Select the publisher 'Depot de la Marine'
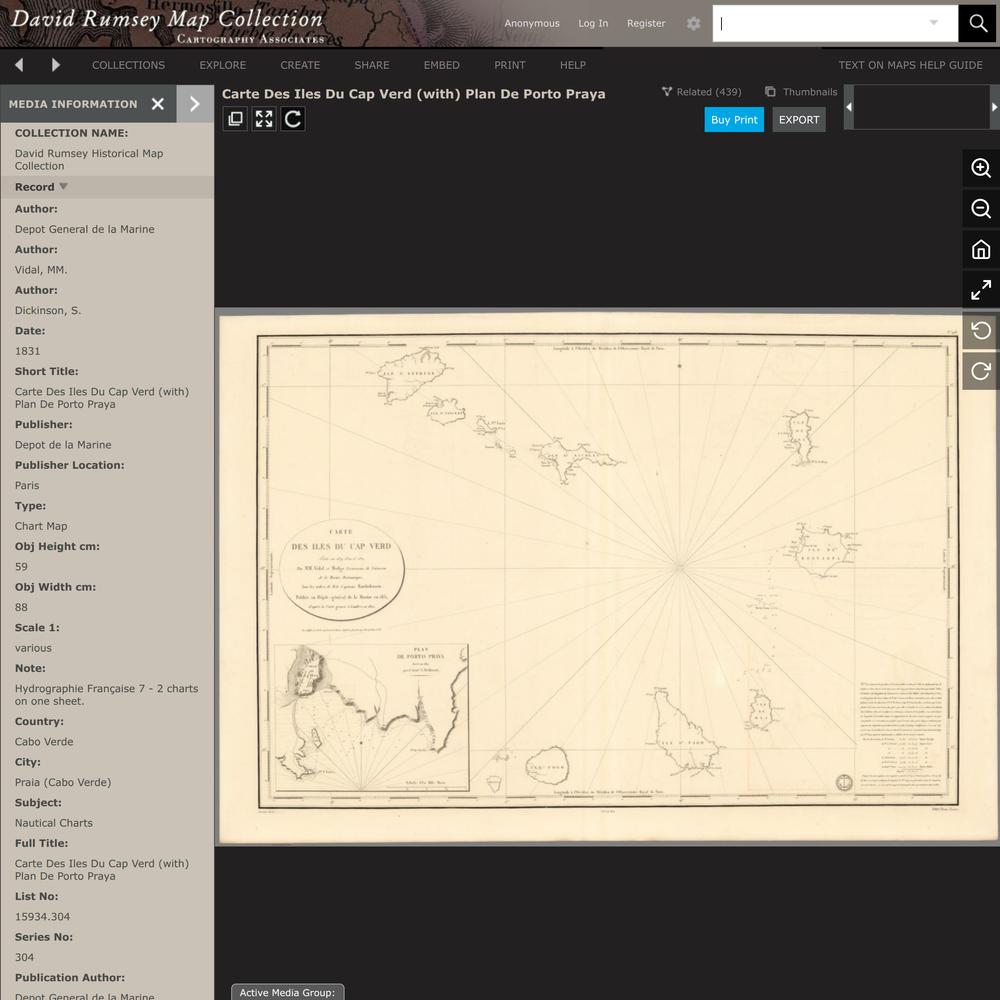The width and height of the screenshot is (1000, 1000). 63,445
